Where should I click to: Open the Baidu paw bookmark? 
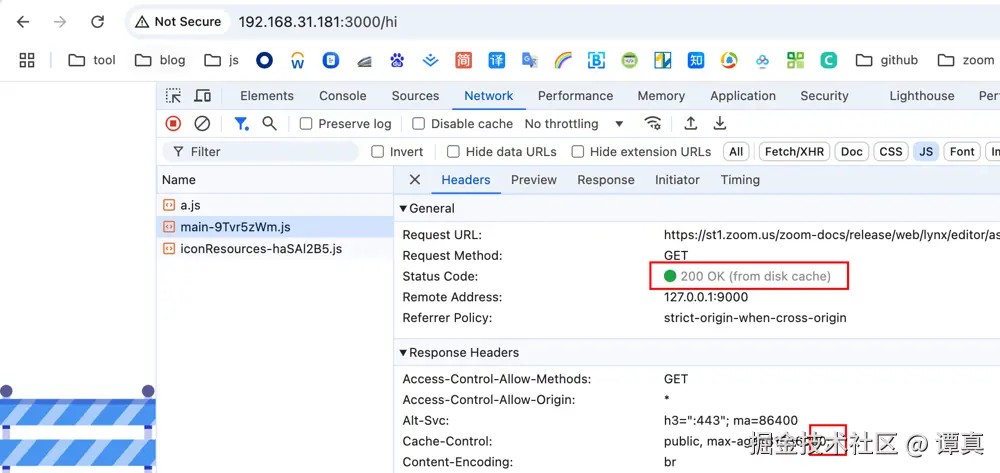pyautogui.click(x=397, y=61)
